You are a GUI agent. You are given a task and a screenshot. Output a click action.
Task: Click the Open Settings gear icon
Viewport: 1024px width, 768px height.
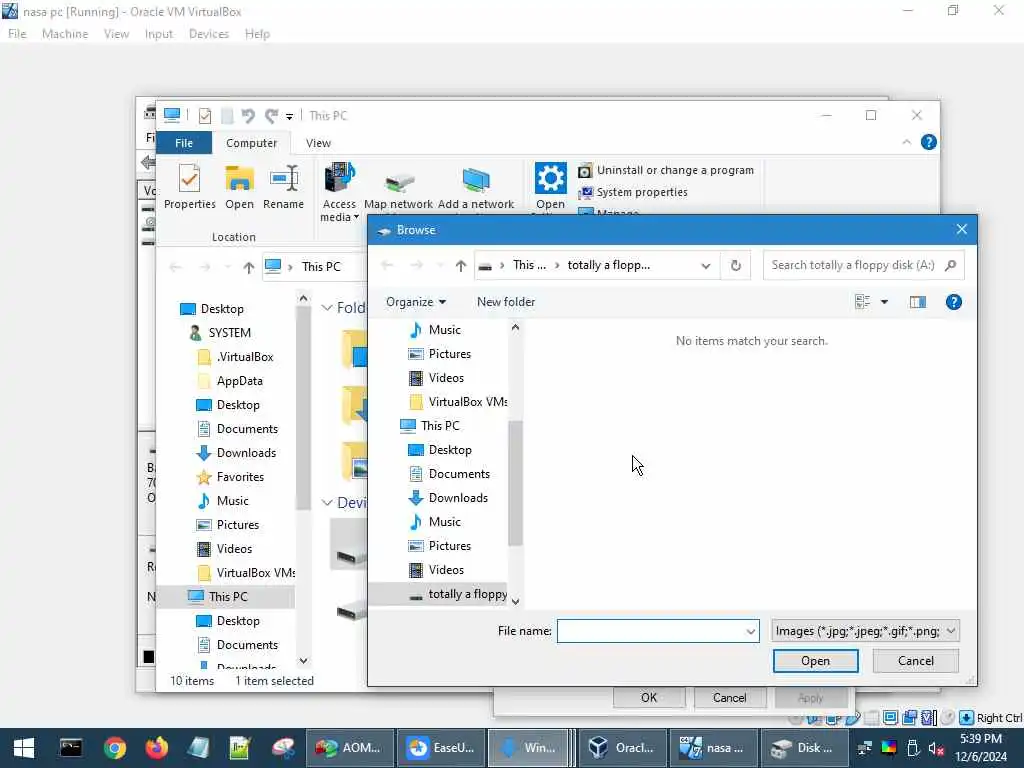point(551,178)
